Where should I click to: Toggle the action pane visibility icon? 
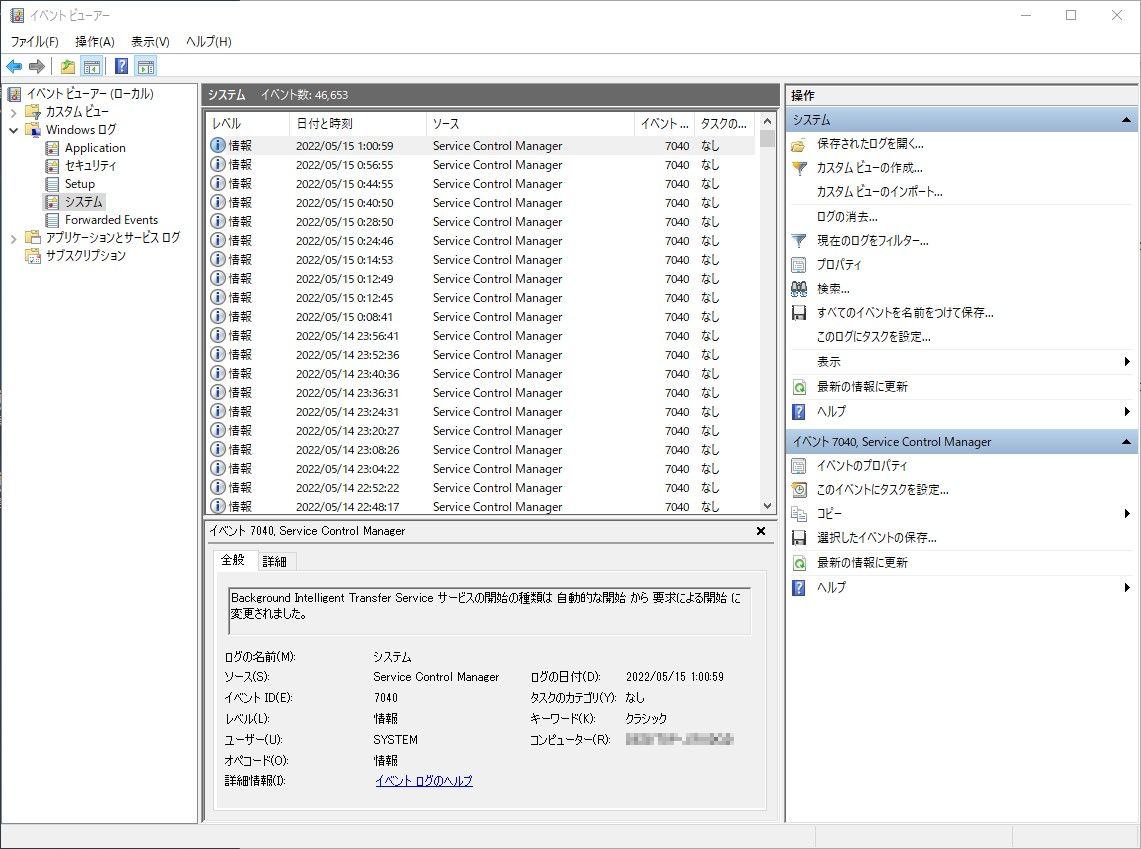[146, 66]
